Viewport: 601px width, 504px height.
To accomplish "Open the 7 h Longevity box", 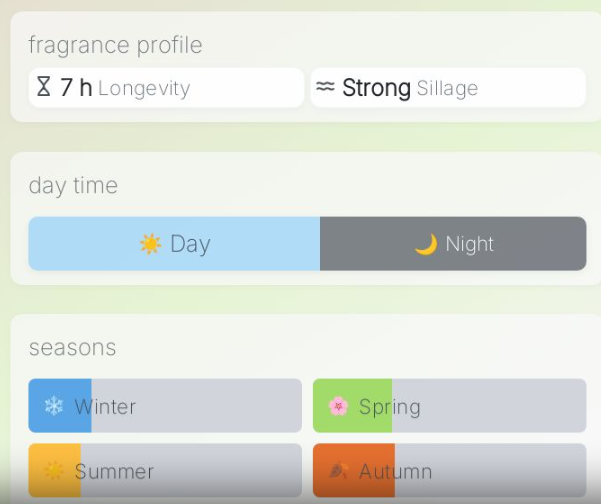I will pyautogui.click(x=166, y=88).
